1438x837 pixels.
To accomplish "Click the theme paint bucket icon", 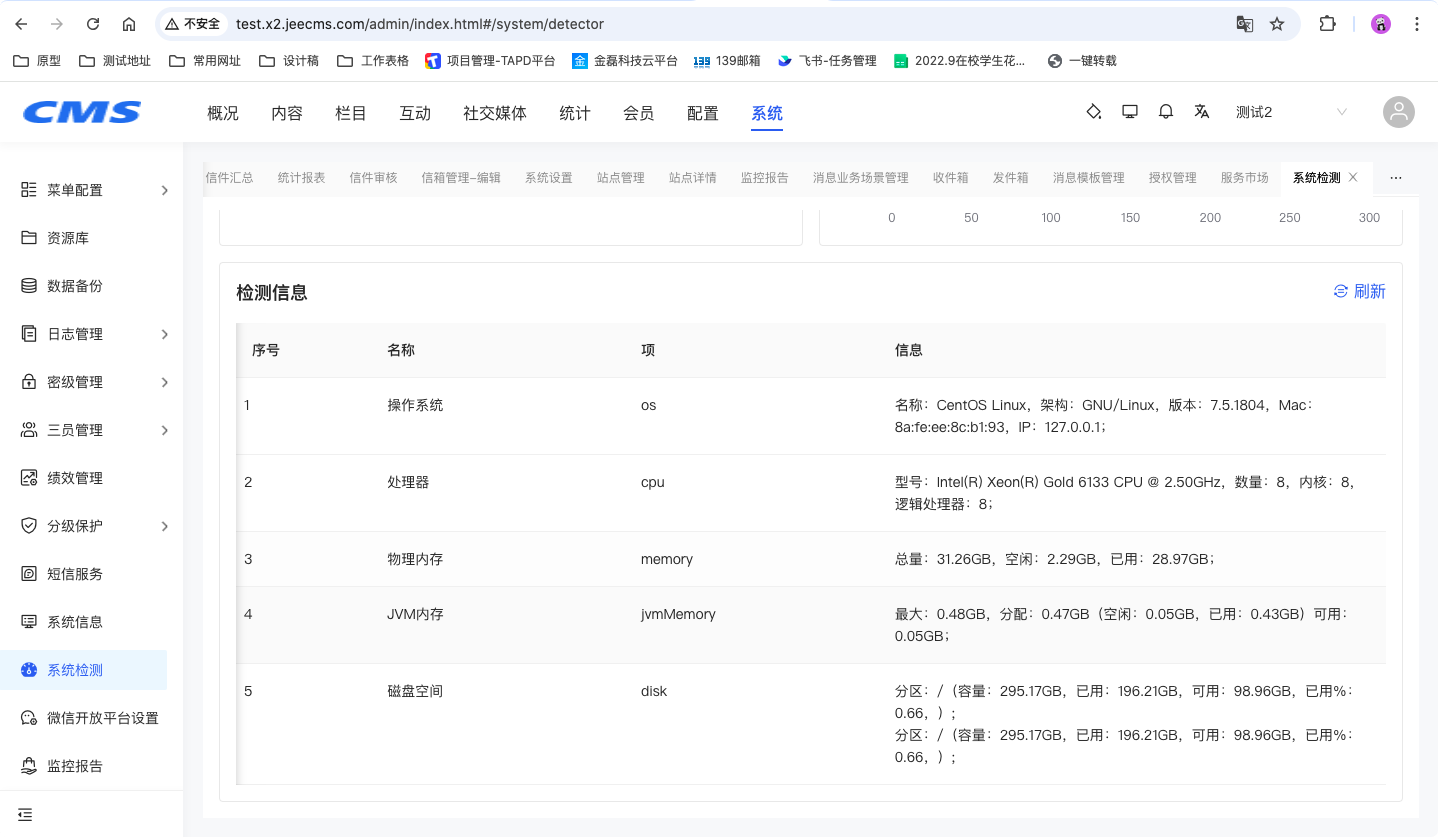I will pyautogui.click(x=1094, y=112).
